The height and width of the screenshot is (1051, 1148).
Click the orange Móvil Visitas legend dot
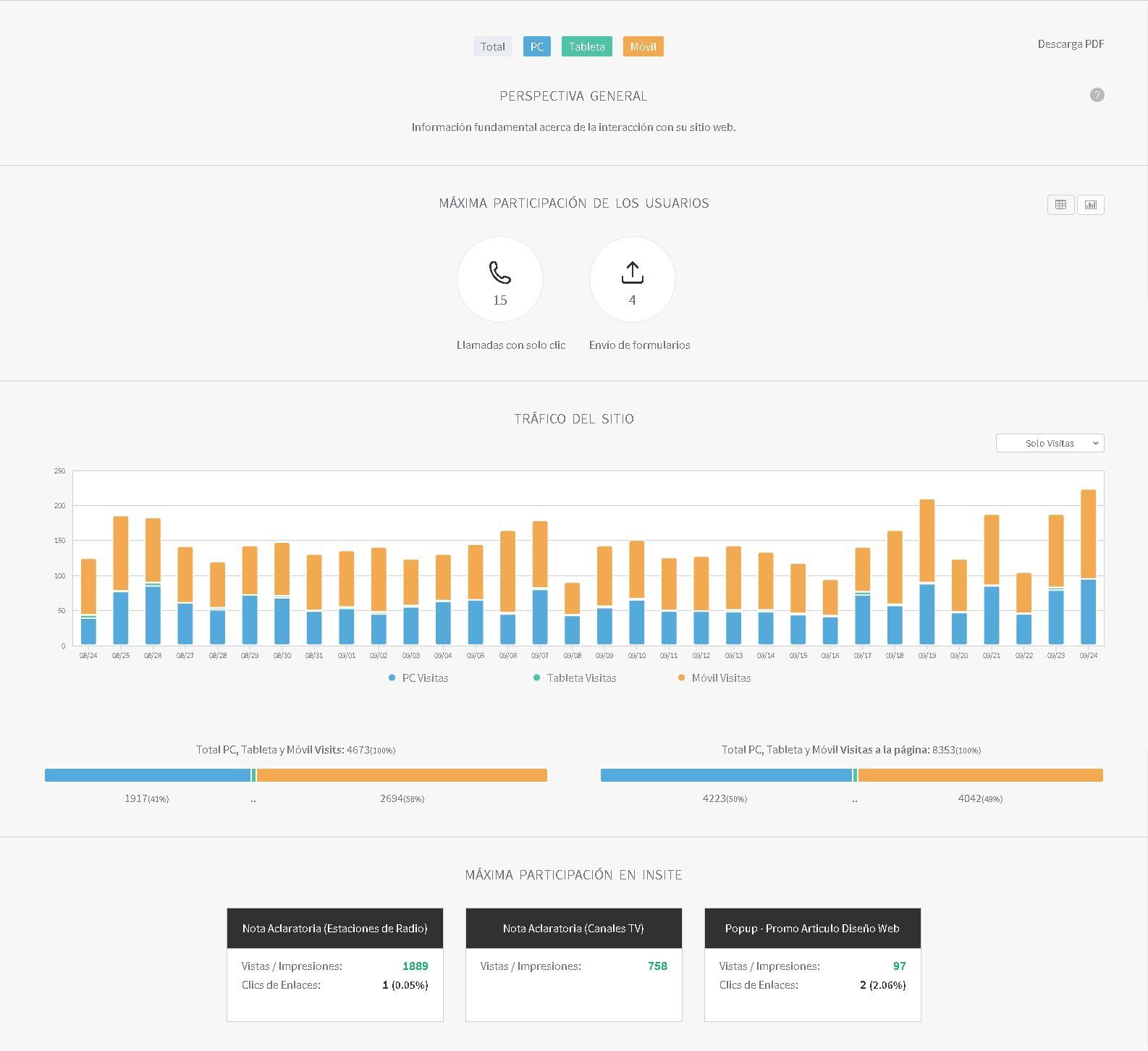click(681, 678)
